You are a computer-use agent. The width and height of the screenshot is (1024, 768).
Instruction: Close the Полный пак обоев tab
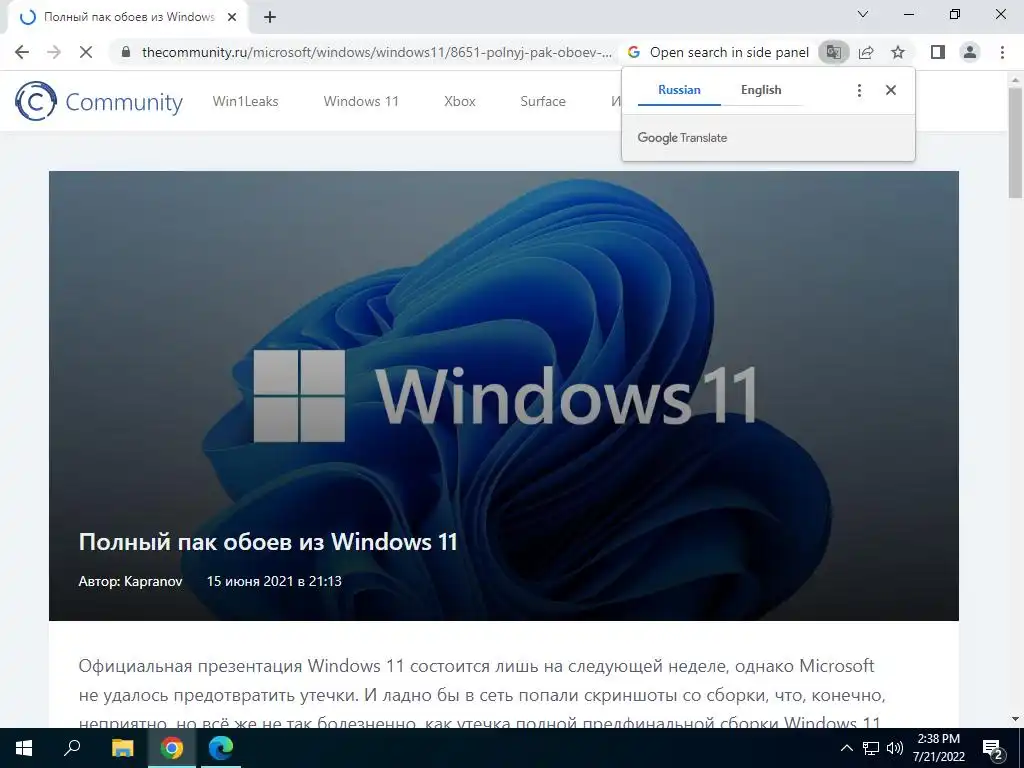(x=232, y=17)
